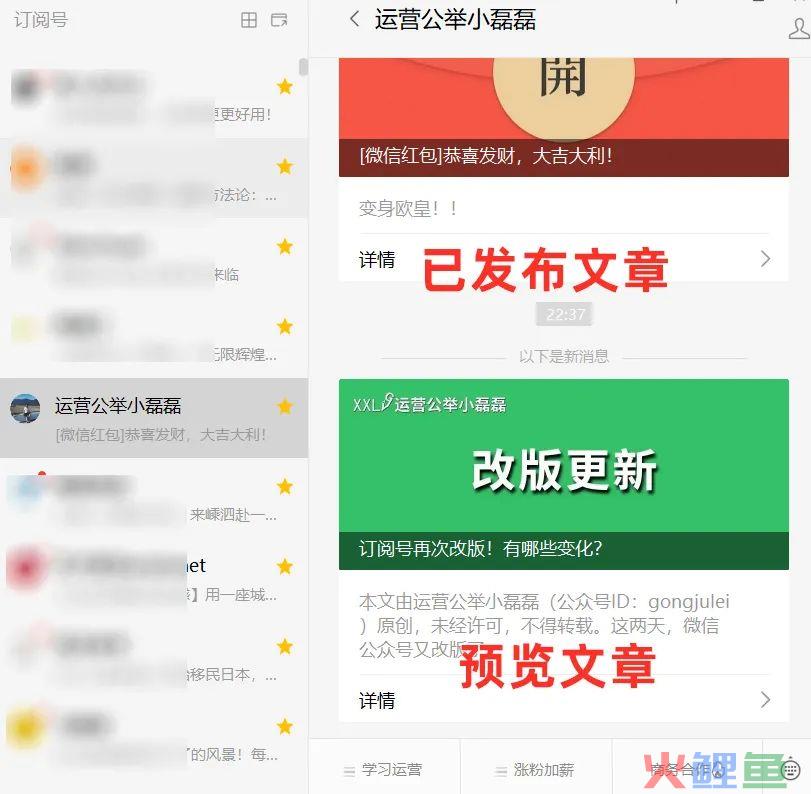Image resolution: width=811 pixels, height=794 pixels.
Task: Click the grid view icon beside 订阅号
Action: [x=249, y=20]
